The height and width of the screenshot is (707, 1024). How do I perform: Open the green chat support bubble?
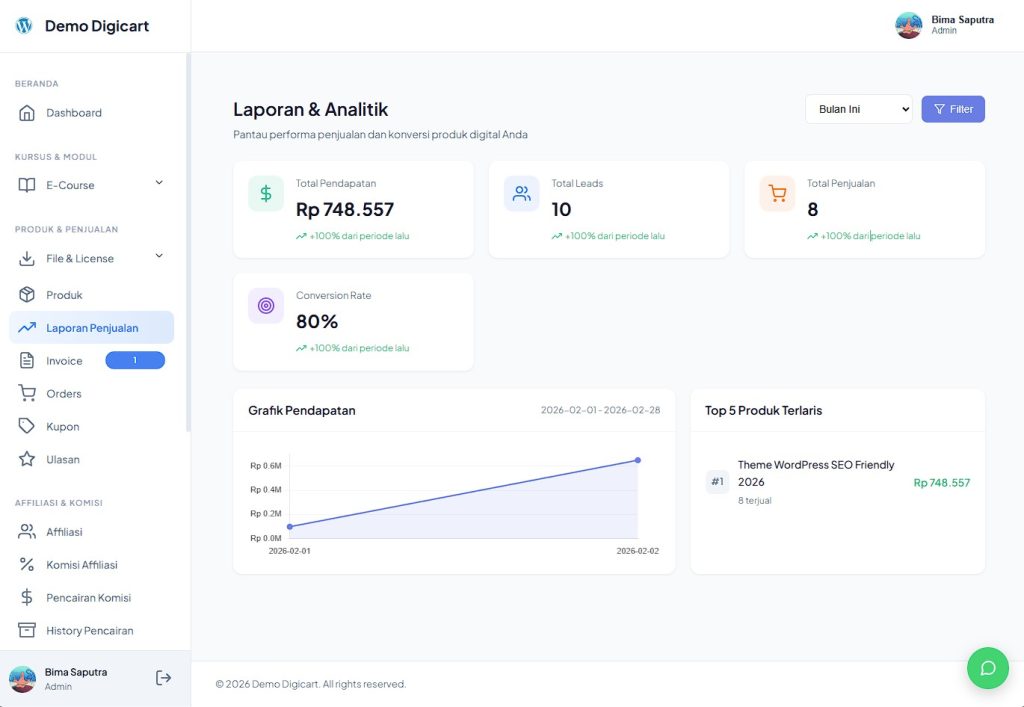988,667
